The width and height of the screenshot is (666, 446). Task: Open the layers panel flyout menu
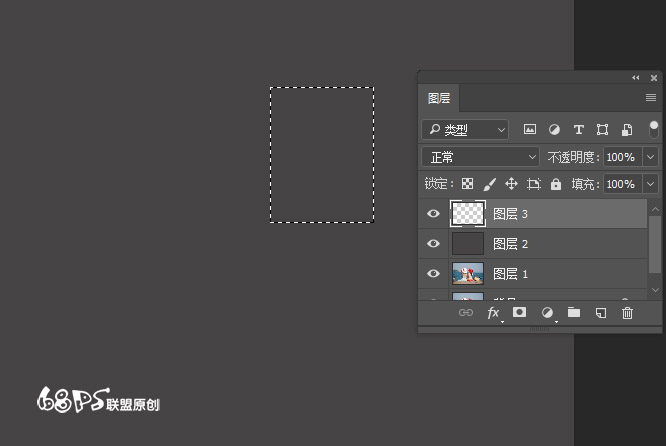(651, 97)
